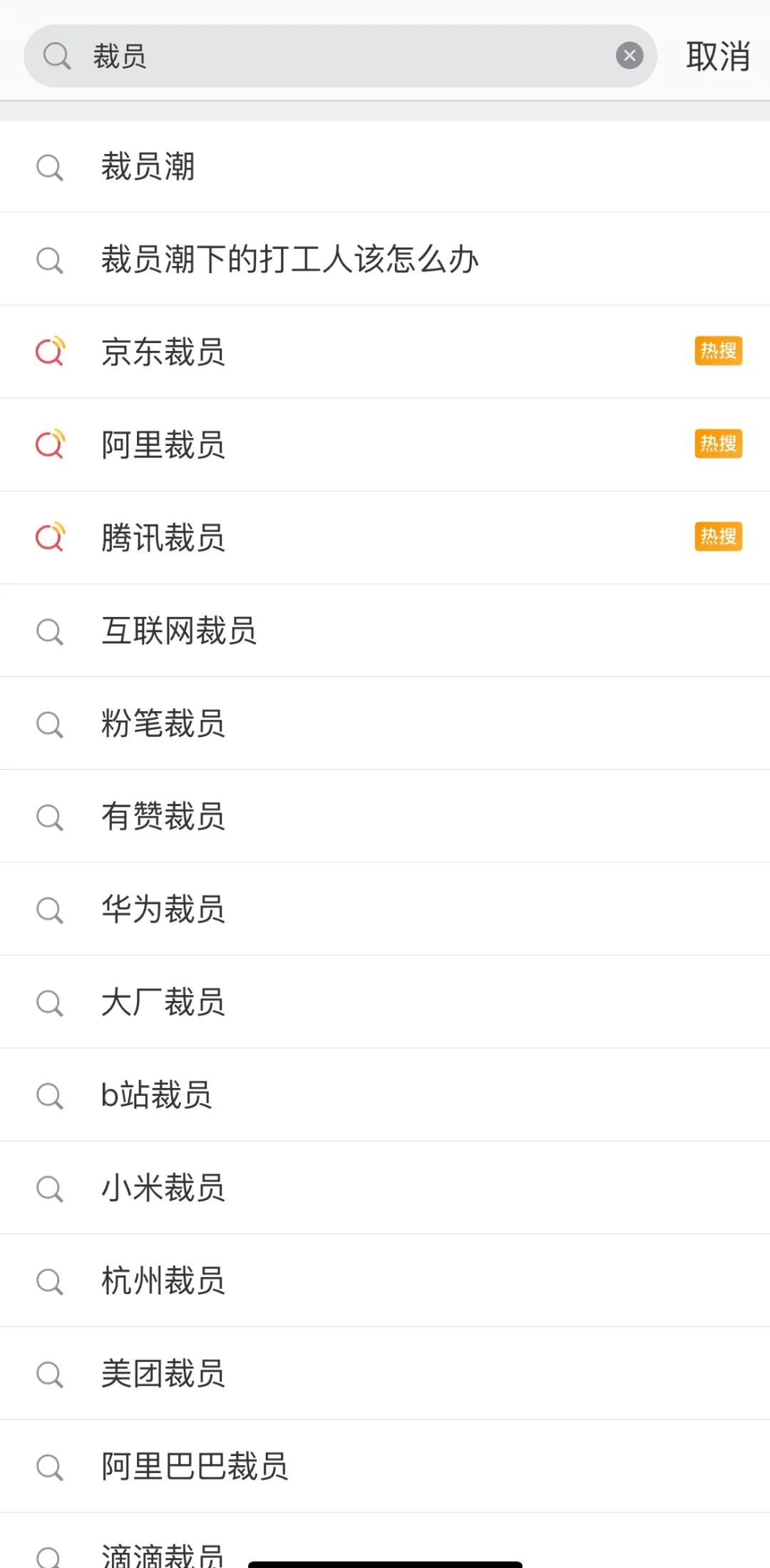Tap the search icon beside 裁员潮

click(50, 168)
